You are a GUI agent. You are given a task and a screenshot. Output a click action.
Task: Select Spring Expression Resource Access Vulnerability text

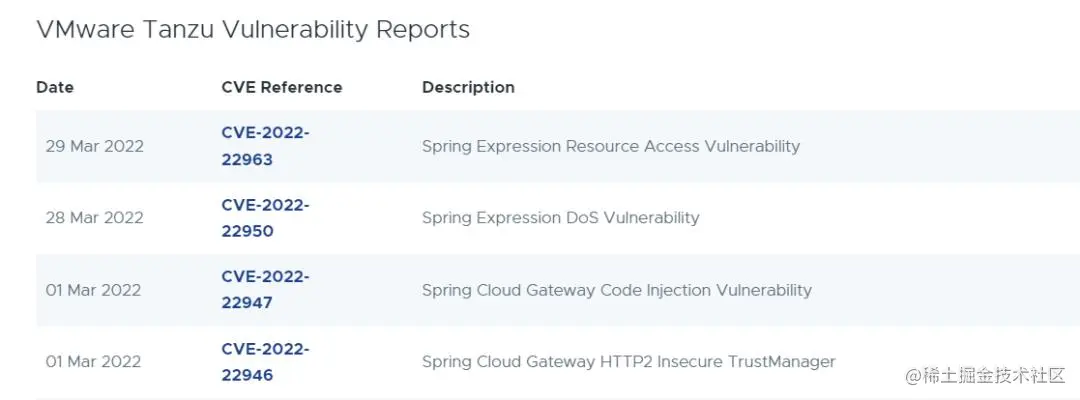610,146
